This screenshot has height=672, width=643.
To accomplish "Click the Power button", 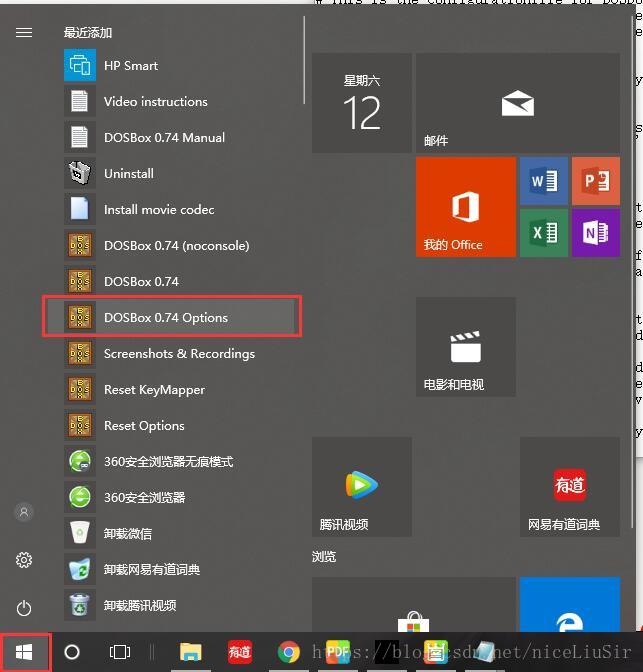I will point(24,608).
